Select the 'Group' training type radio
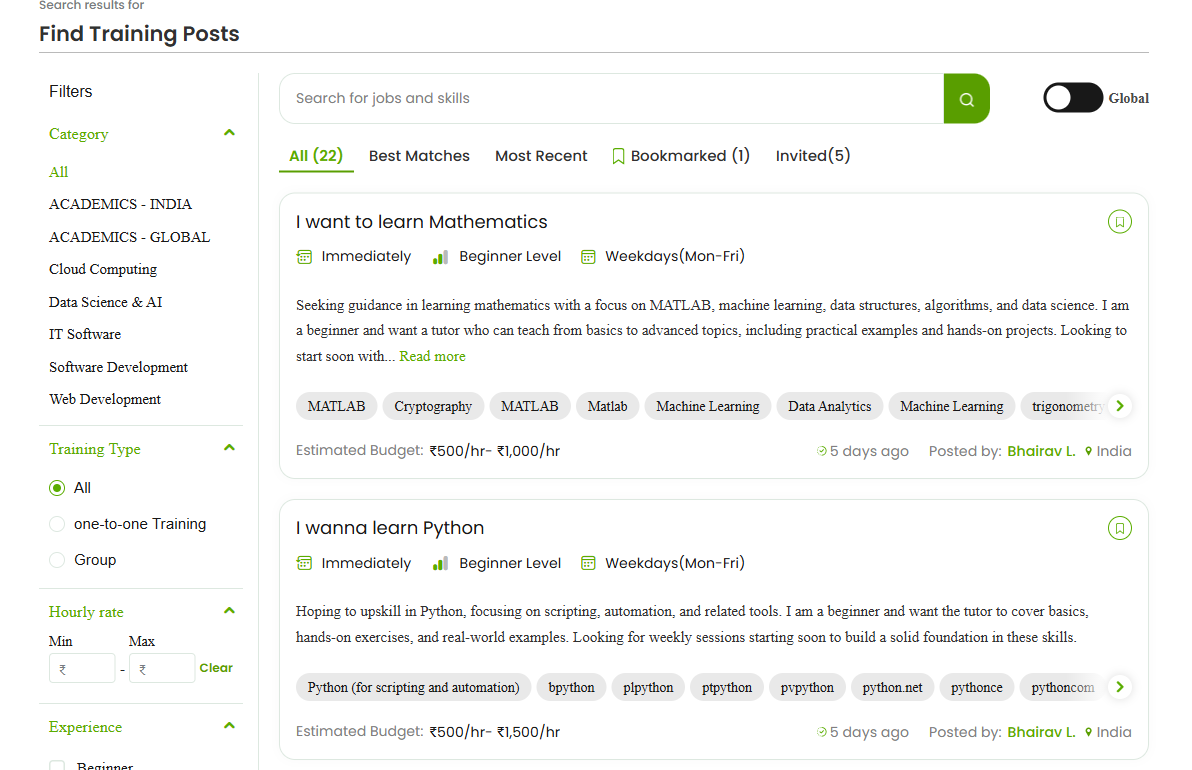1192x770 pixels. click(57, 560)
